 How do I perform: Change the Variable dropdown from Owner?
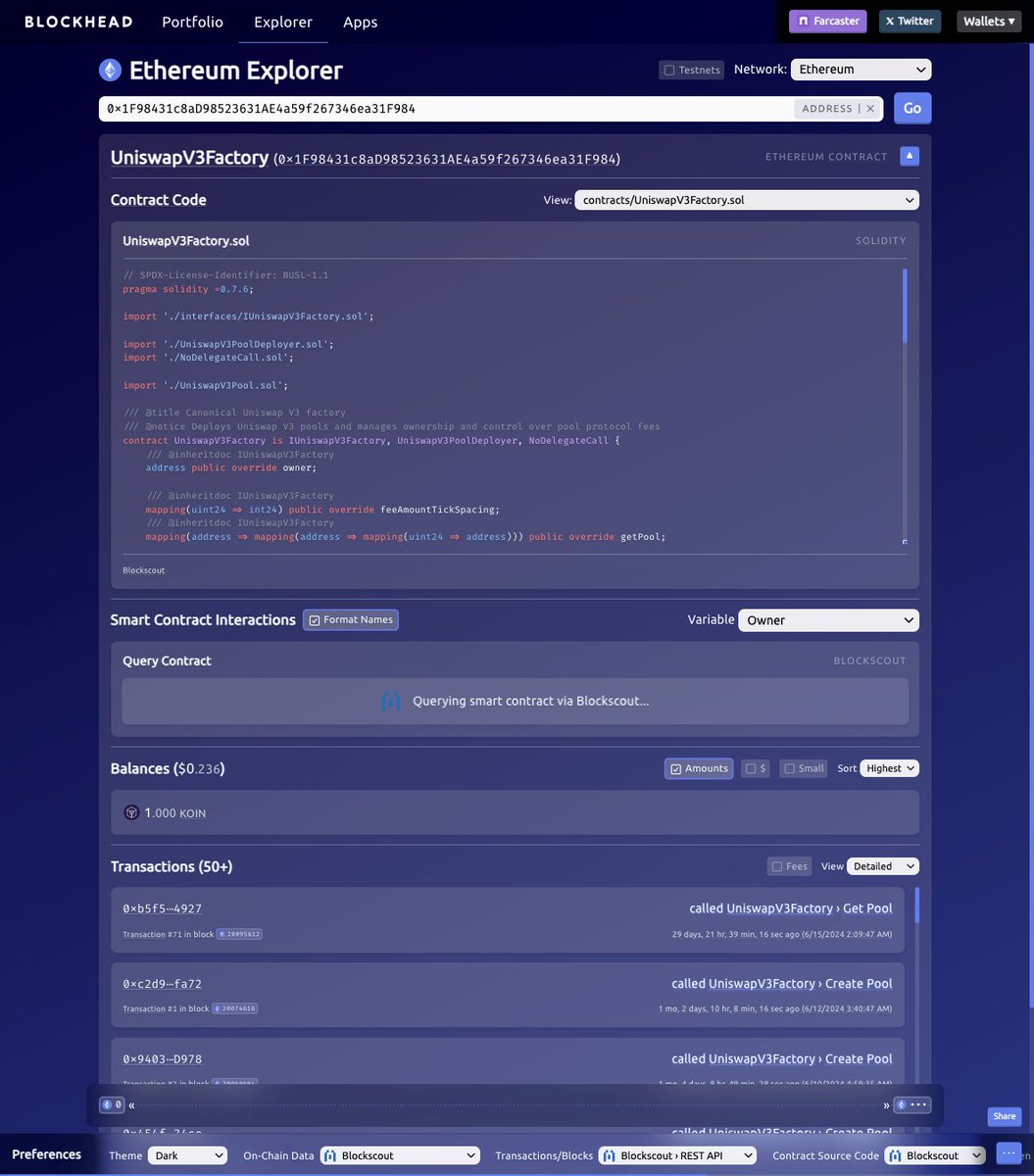click(x=827, y=620)
